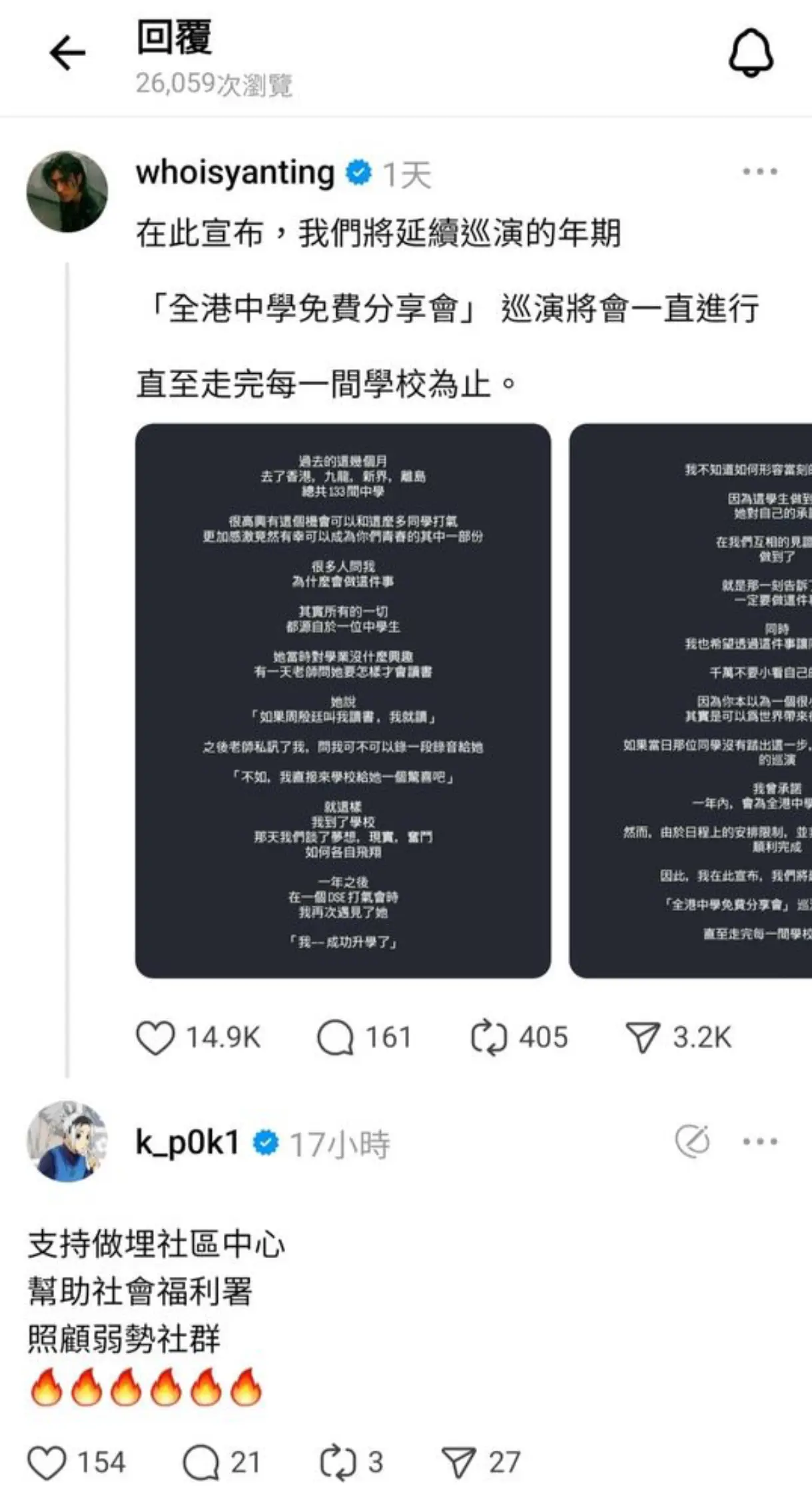Screen dimensions: 812x1486
Task: Tap the notification bell icon
Action: [751, 53]
